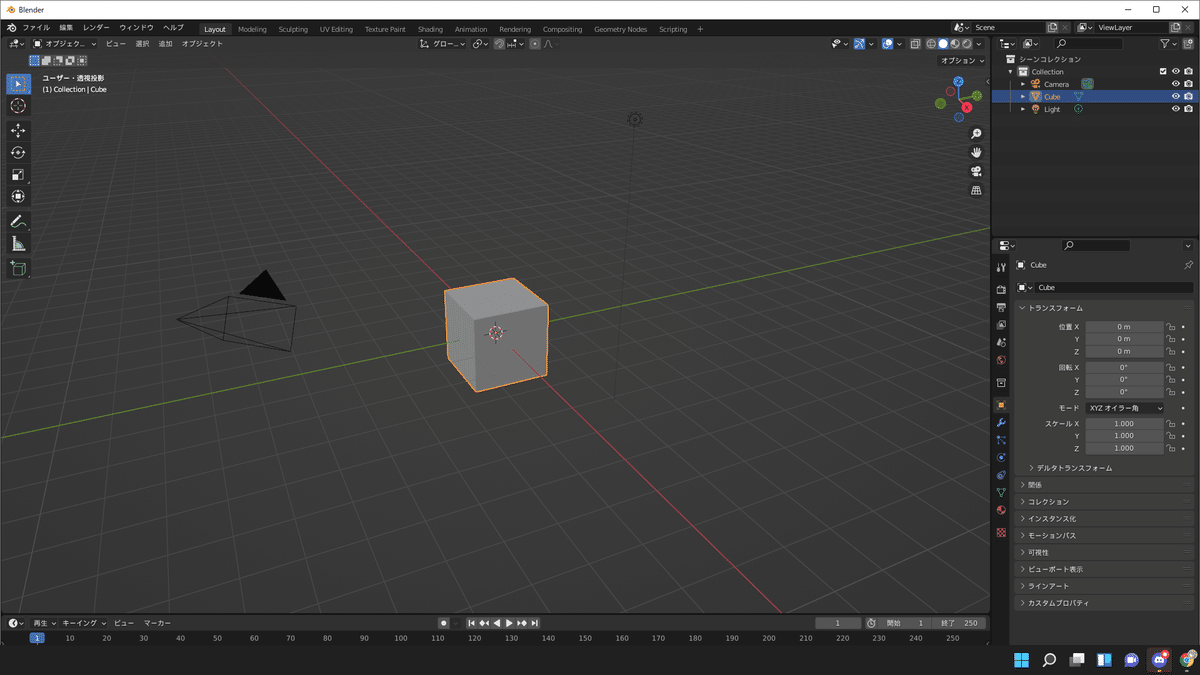Open the Material properties tab
This screenshot has width=1200, height=675.
tap(1001, 510)
